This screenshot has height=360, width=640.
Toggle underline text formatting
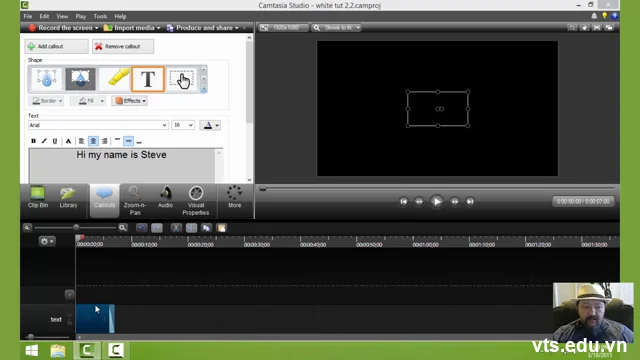[55, 141]
